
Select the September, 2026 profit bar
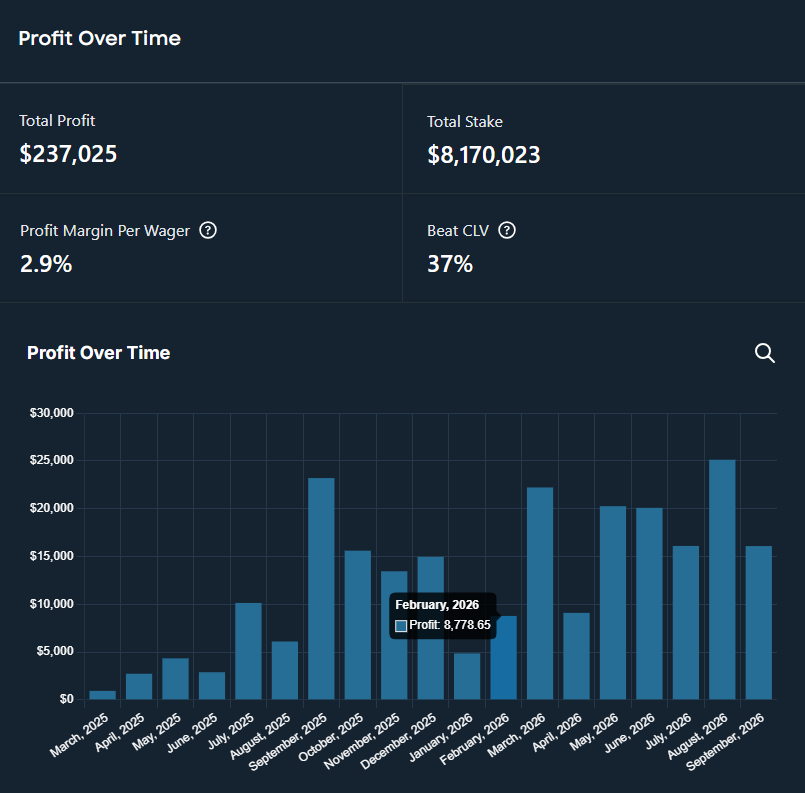pyautogui.click(x=759, y=623)
